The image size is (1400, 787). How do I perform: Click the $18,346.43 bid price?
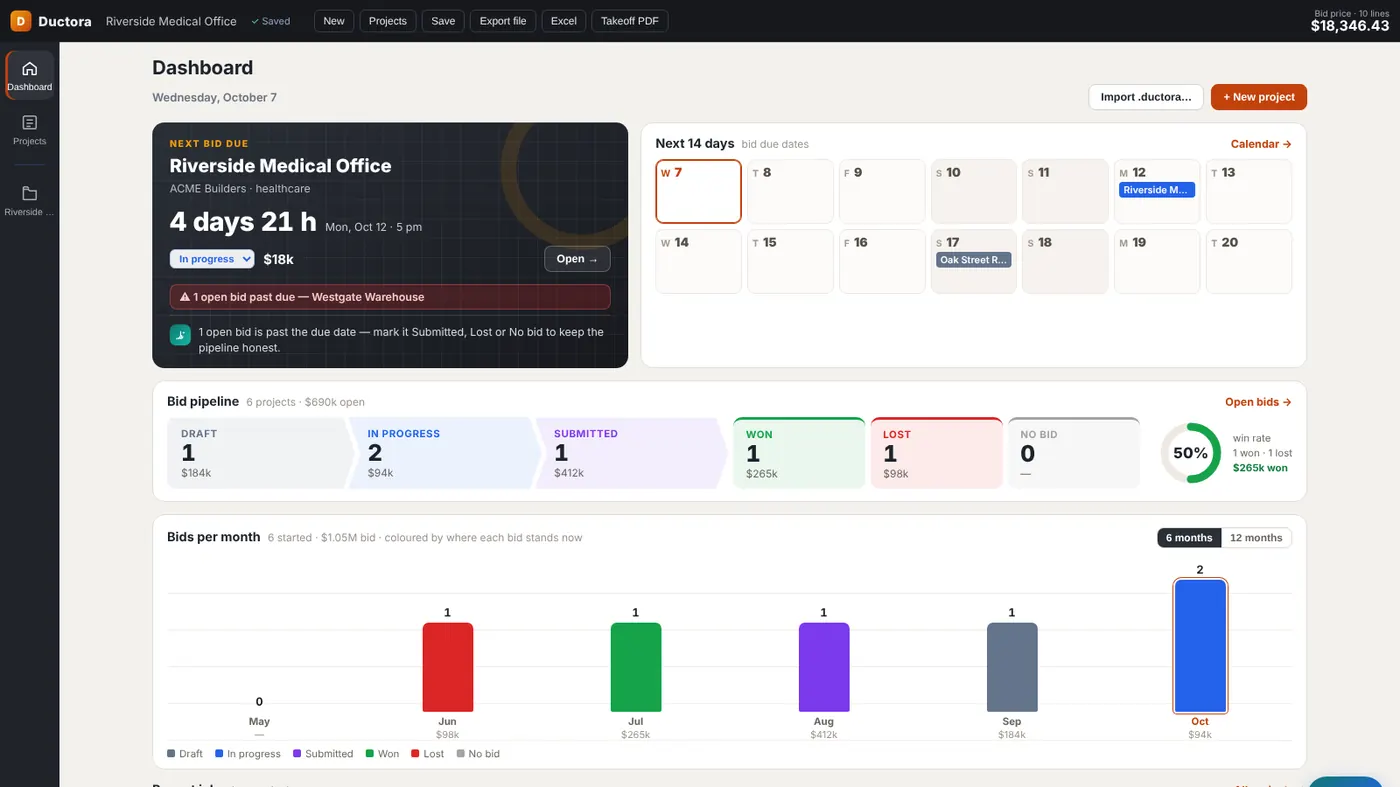pos(1350,26)
